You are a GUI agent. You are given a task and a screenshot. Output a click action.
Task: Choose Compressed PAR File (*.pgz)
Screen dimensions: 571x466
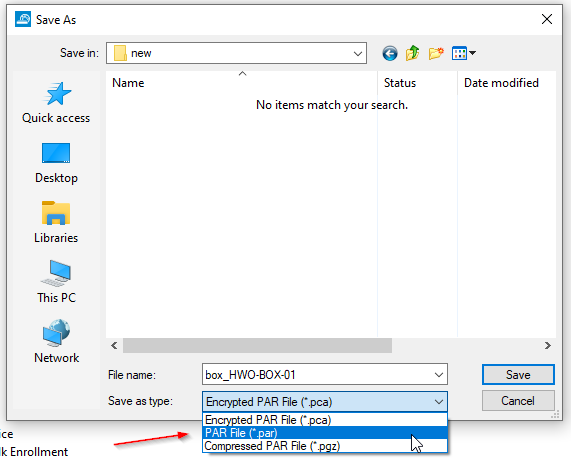(x=325, y=446)
